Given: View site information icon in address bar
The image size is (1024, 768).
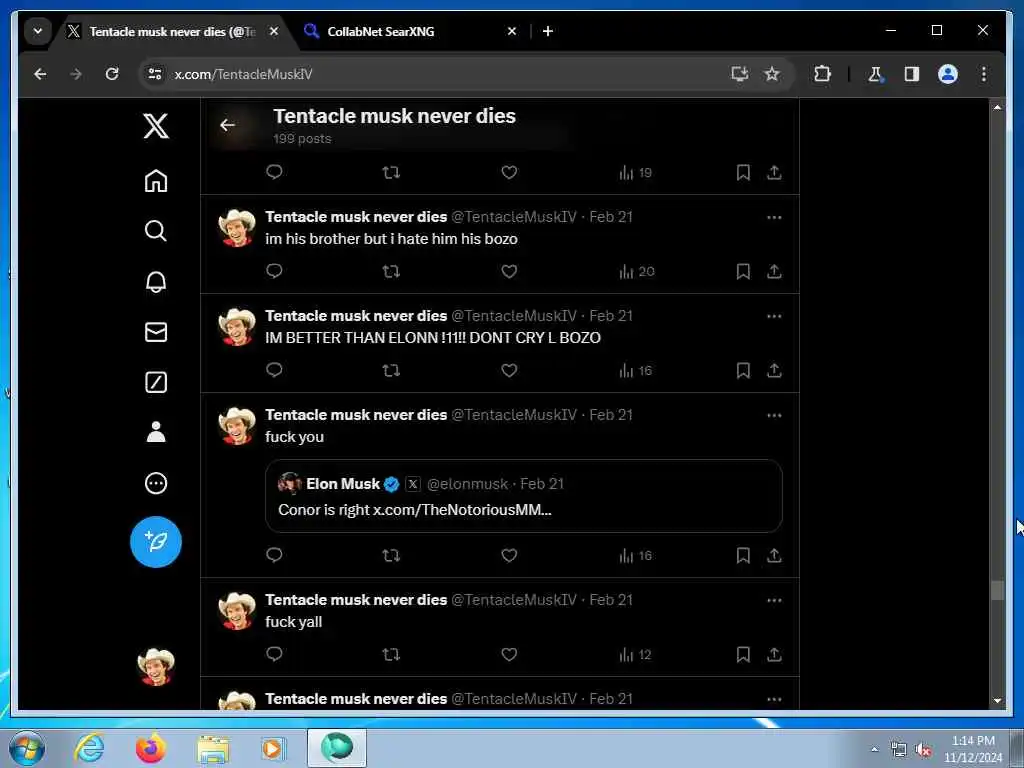Looking at the screenshot, I should [x=155, y=74].
